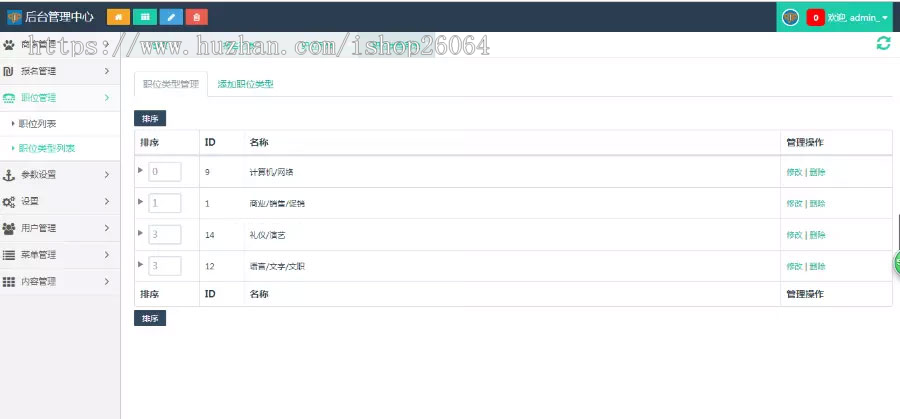
Task: Click the top 排序 button above table
Action: (150, 118)
